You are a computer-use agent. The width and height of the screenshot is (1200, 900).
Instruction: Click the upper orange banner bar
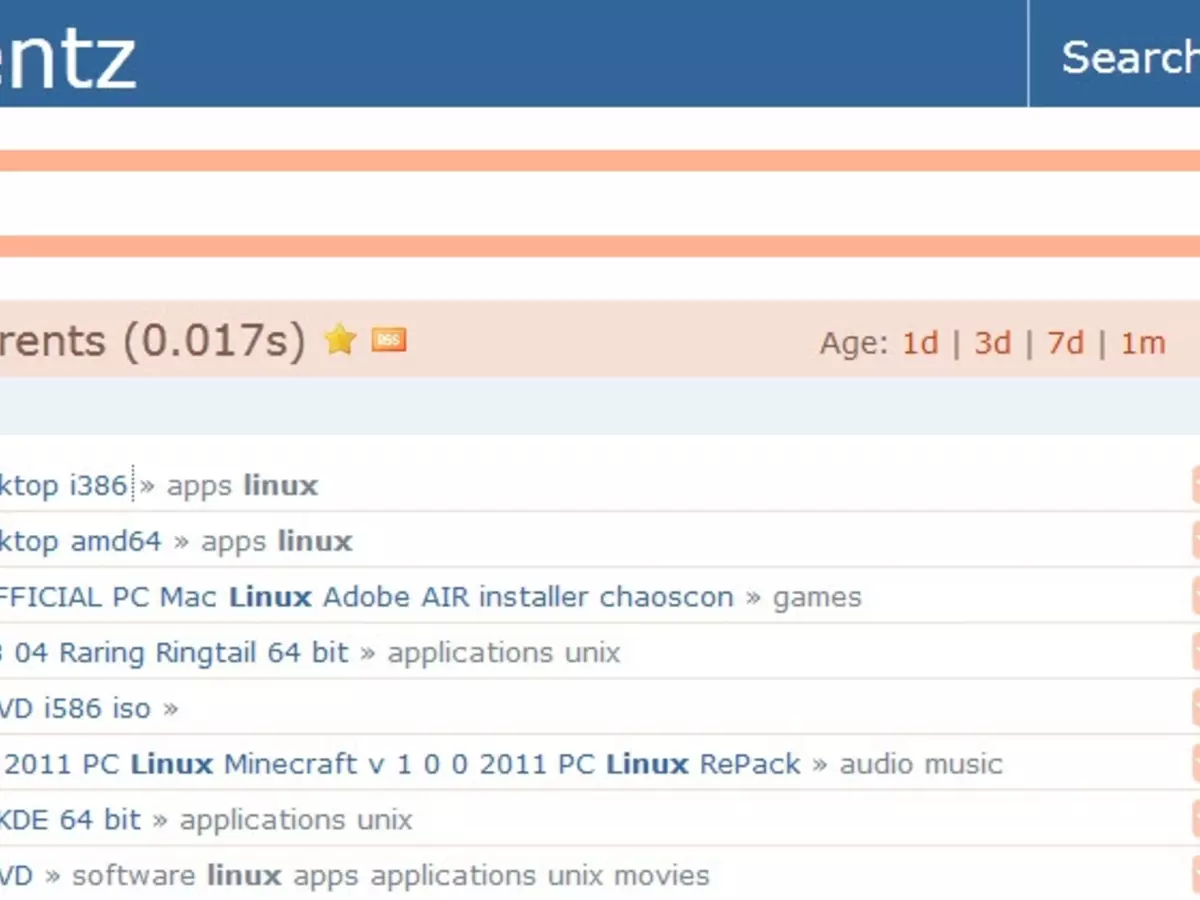pyautogui.click(x=600, y=161)
